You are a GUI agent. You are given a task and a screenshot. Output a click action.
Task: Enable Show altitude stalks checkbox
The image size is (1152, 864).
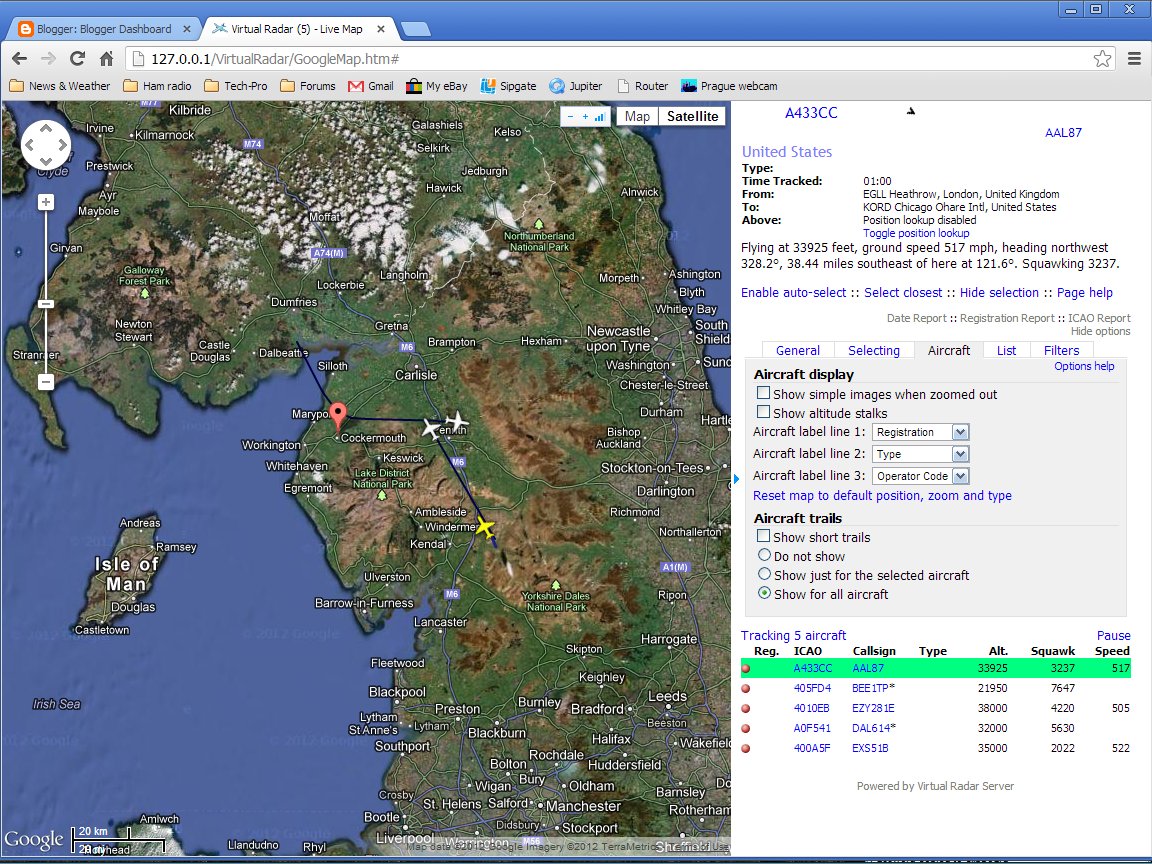pos(764,412)
